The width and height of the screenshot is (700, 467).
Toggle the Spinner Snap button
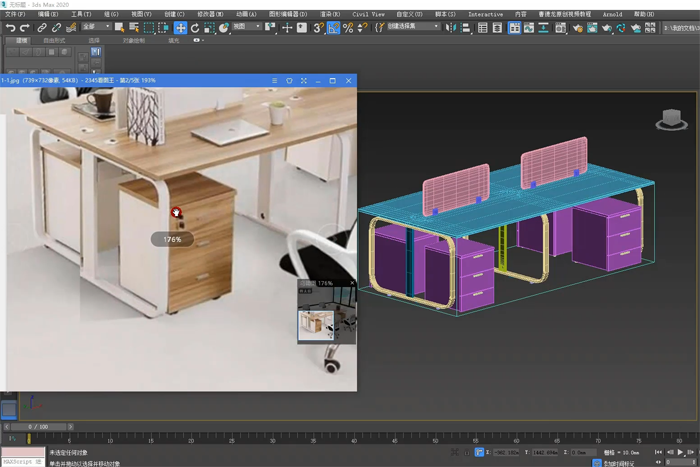[362, 28]
